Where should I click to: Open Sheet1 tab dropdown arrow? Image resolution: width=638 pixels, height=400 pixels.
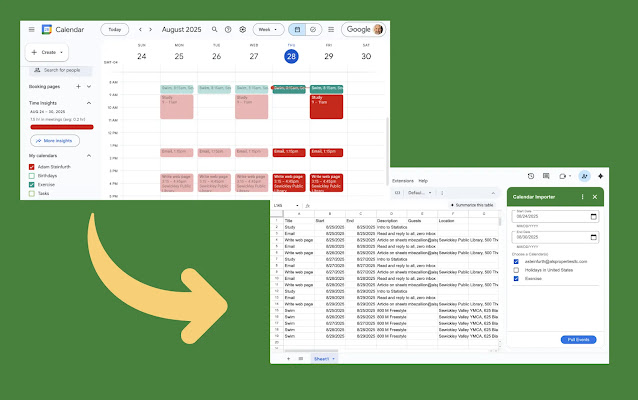tap(333, 359)
